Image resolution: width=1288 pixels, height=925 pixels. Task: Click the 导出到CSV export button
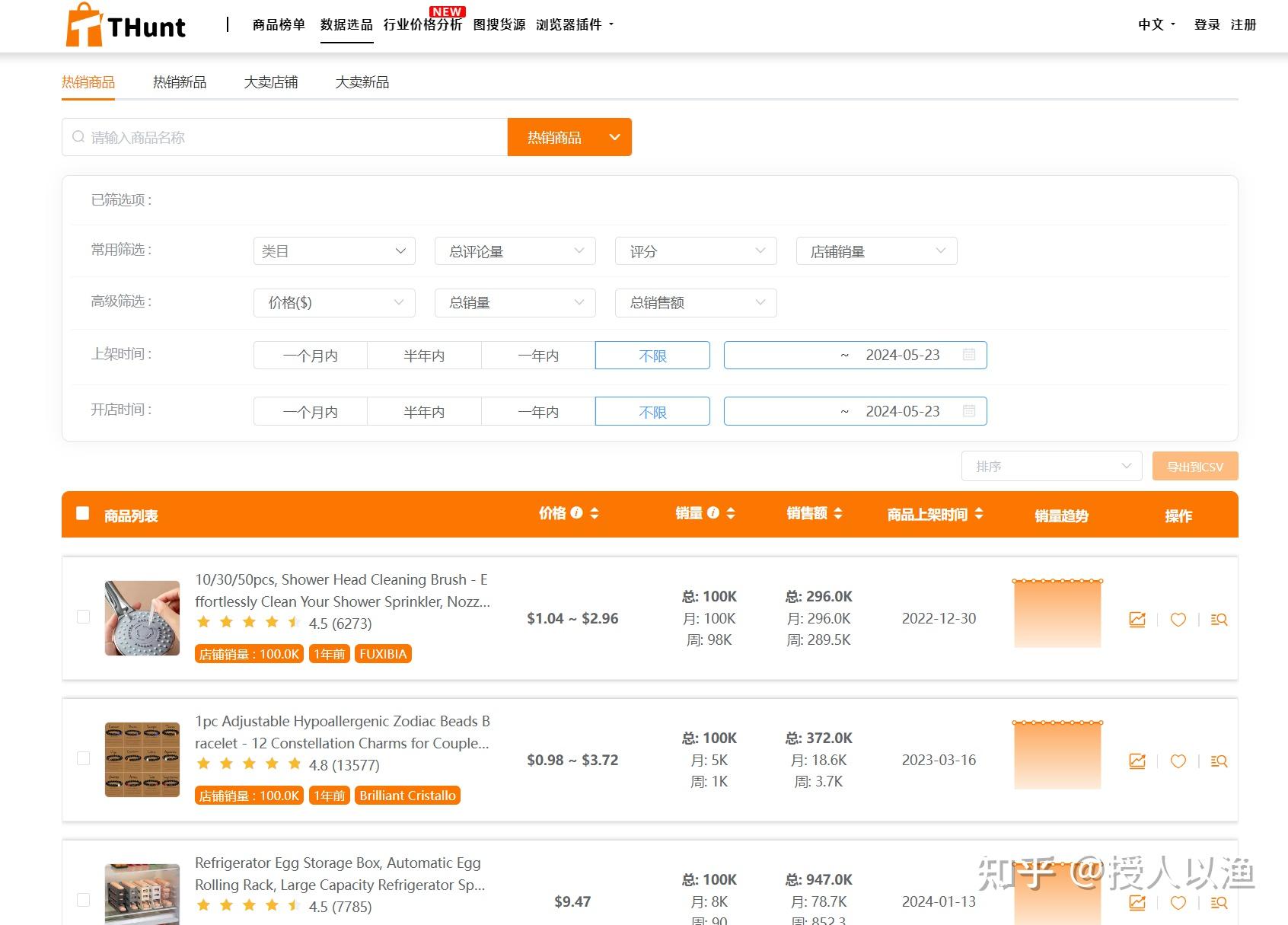click(x=1194, y=465)
